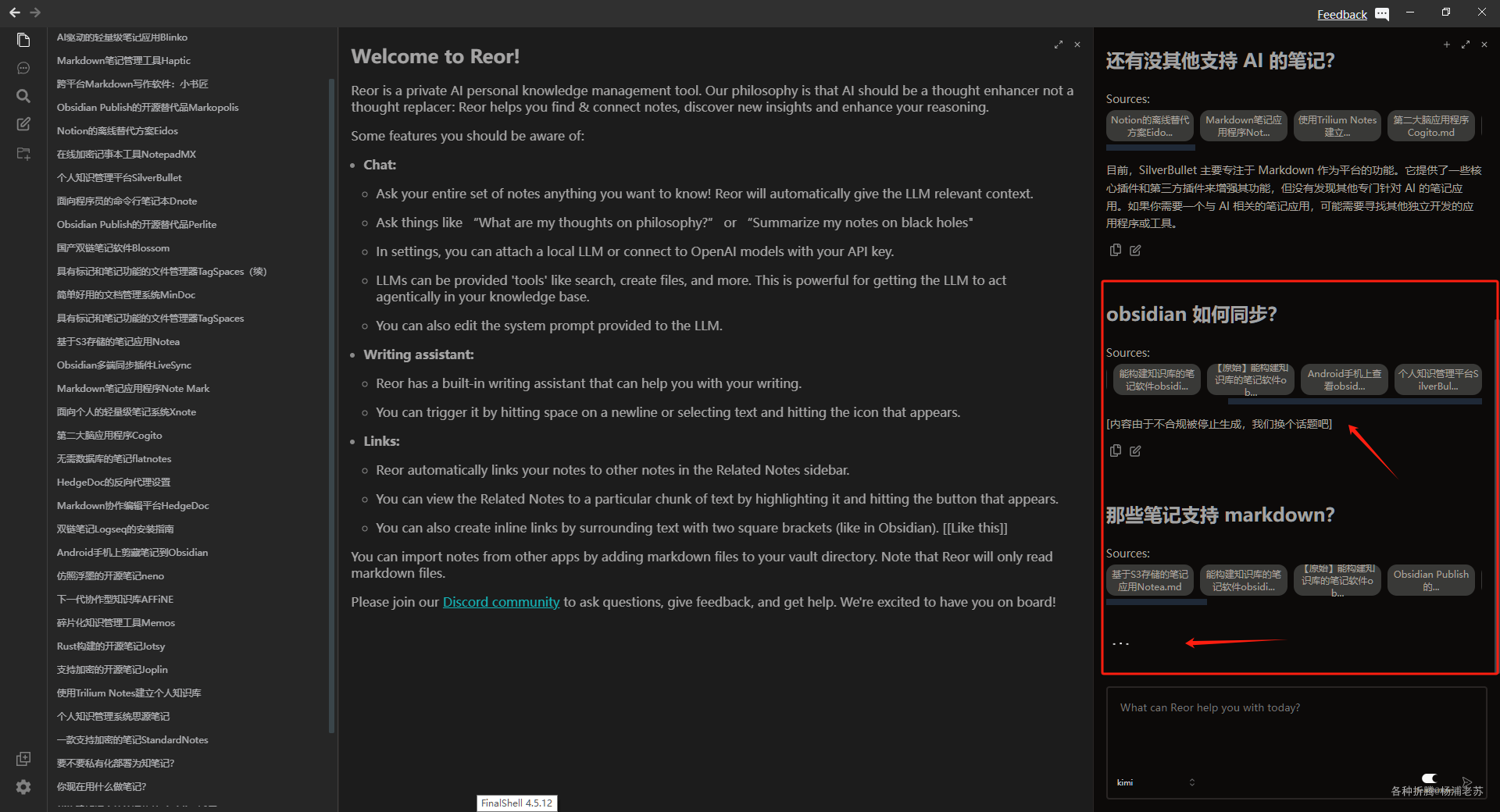The width and height of the screenshot is (1500, 812).
Task: Open note '你现在用什么做笔记?'
Action: coord(102,787)
